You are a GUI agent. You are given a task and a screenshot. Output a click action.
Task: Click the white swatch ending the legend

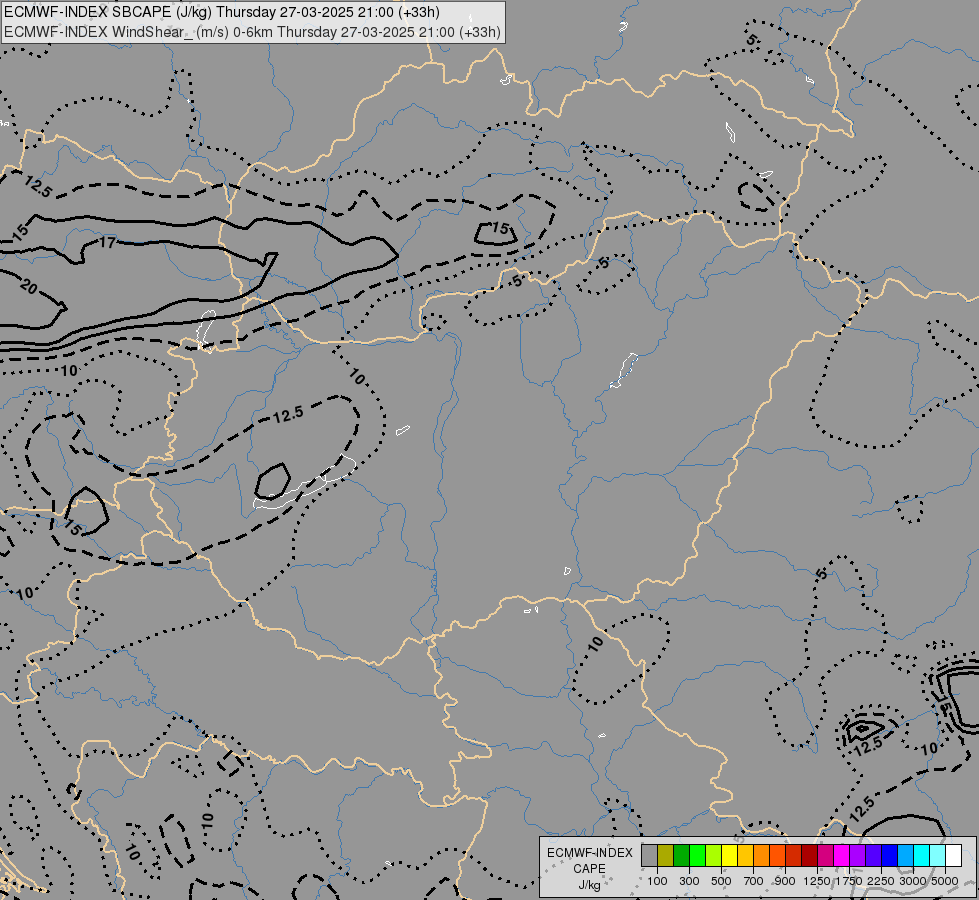[x=953, y=855]
